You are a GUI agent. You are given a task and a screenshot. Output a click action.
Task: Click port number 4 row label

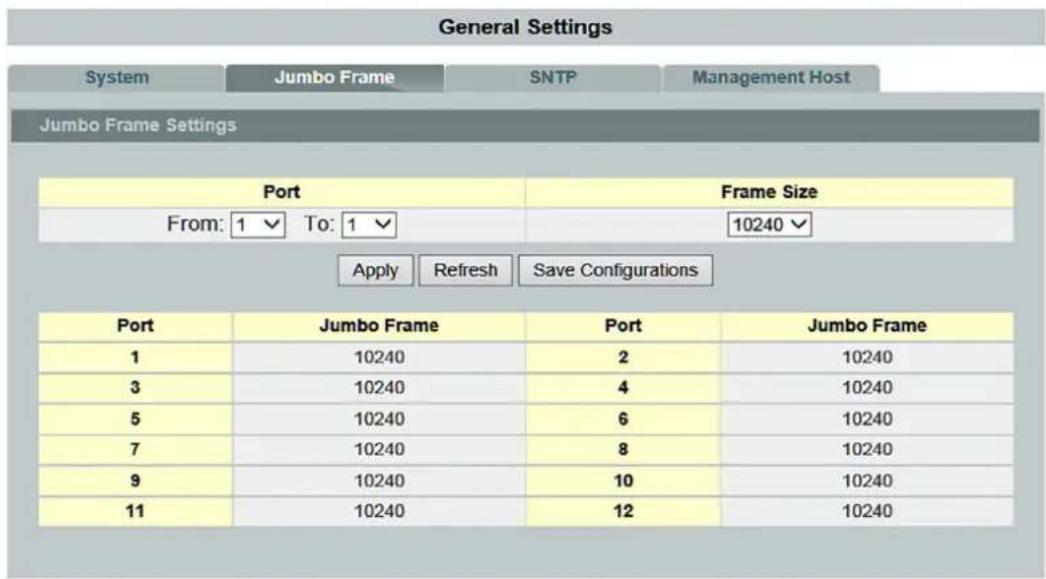click(623, 388)
